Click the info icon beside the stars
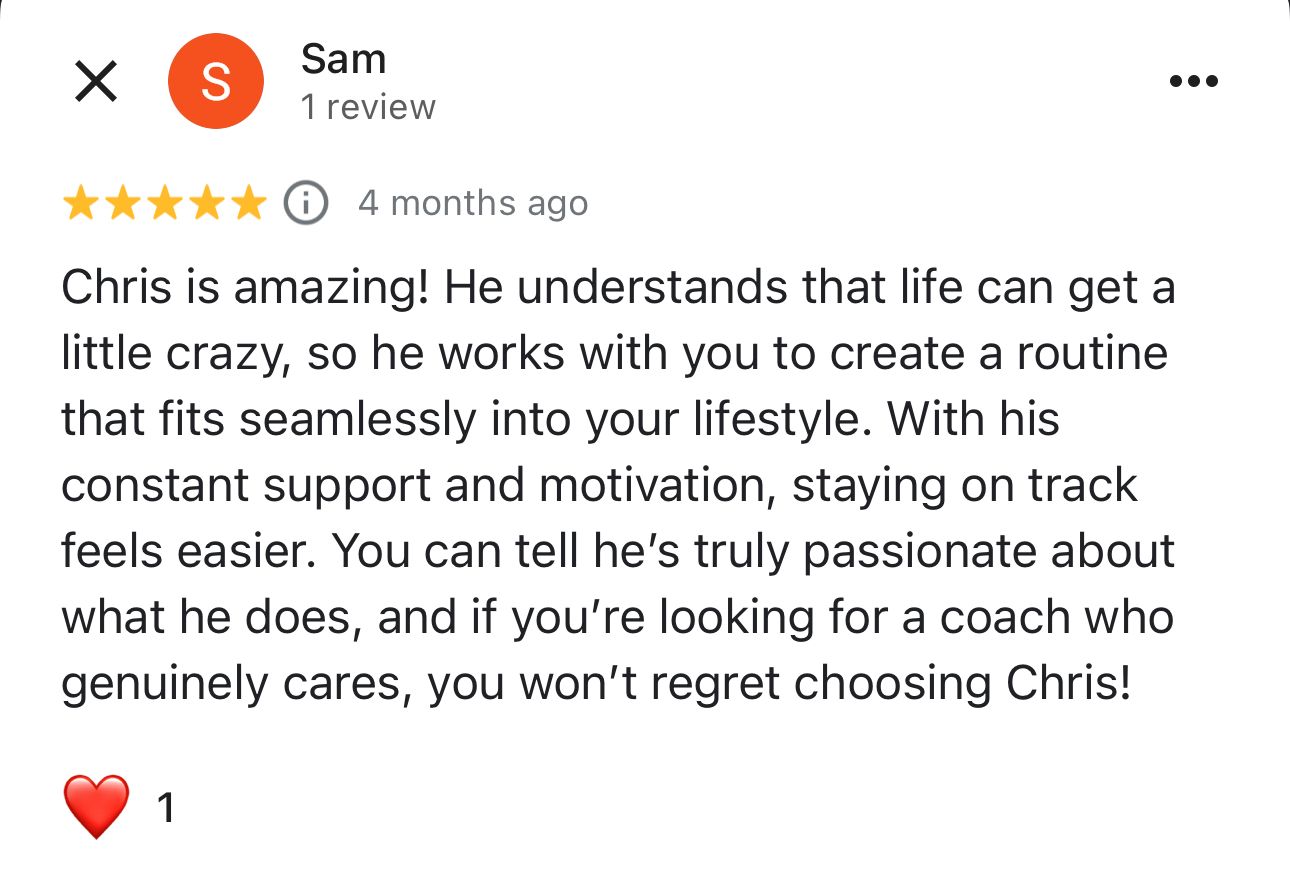 click(x=306, y=204)
